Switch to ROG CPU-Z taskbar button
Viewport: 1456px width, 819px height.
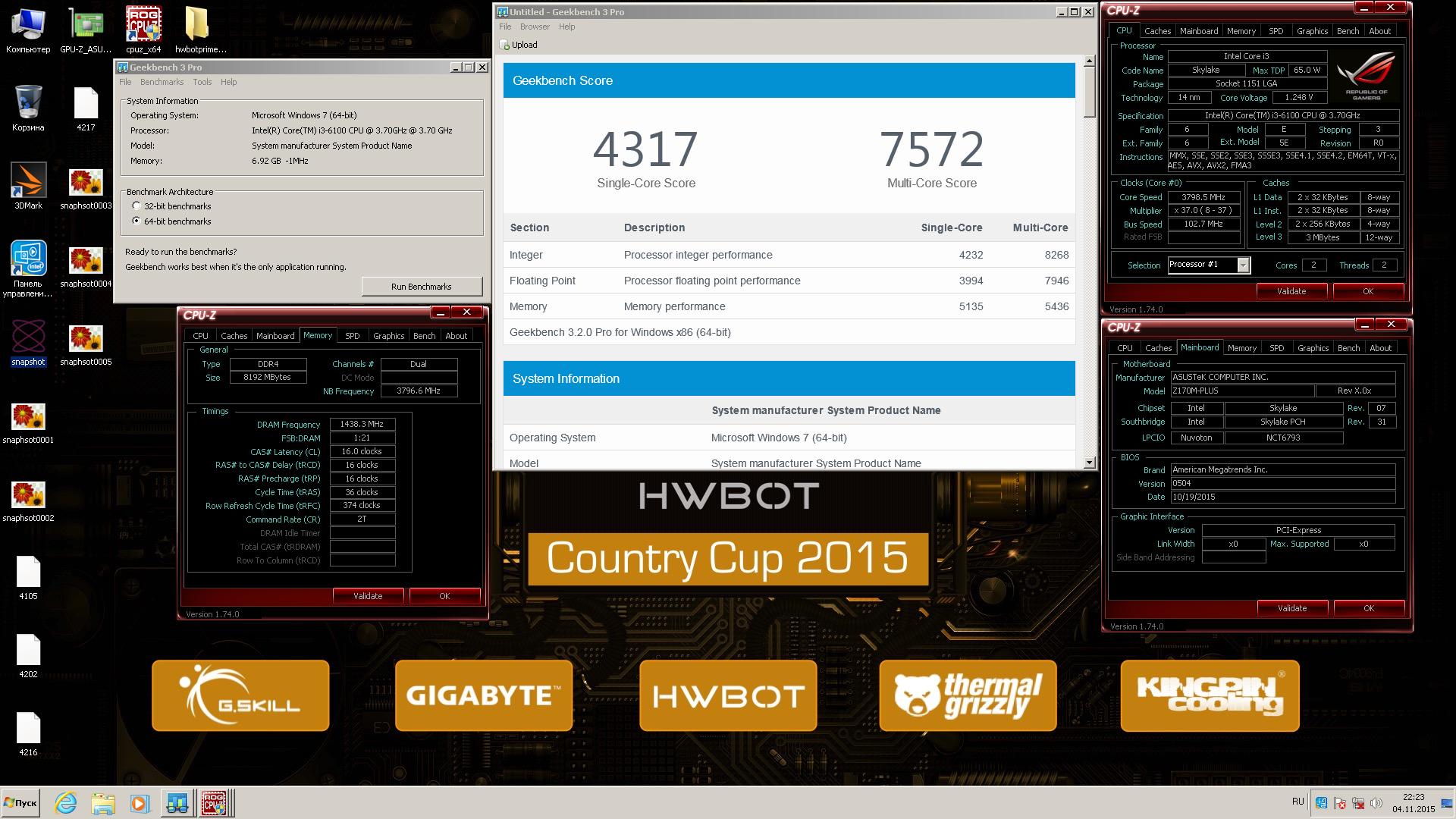[215, 803]
